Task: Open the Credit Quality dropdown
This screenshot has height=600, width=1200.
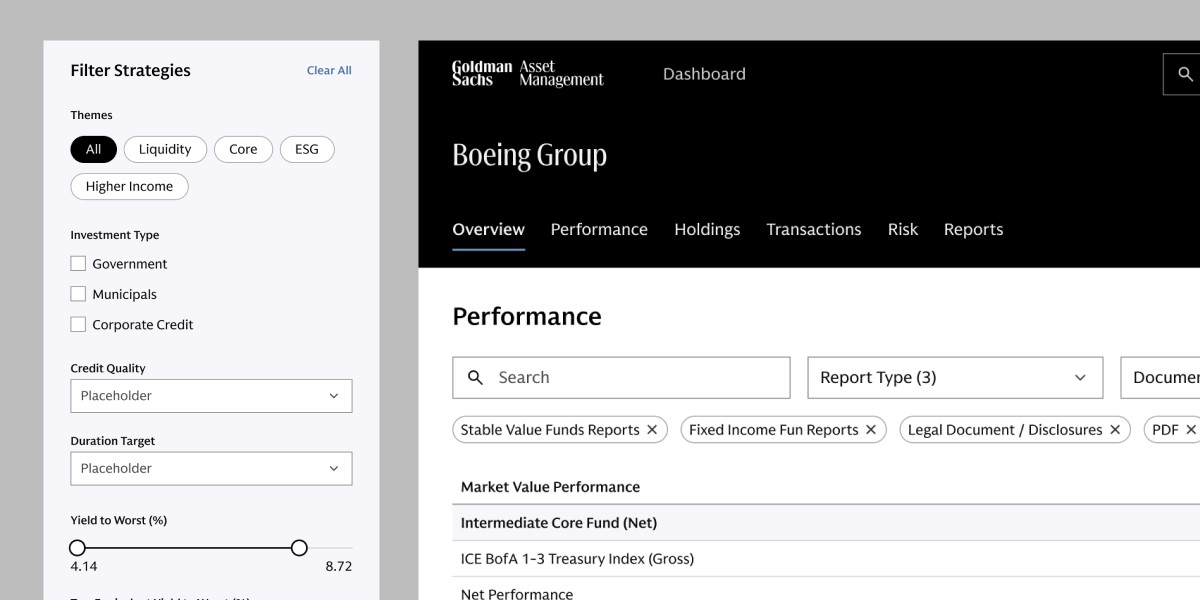Action: tap(211, 396)
